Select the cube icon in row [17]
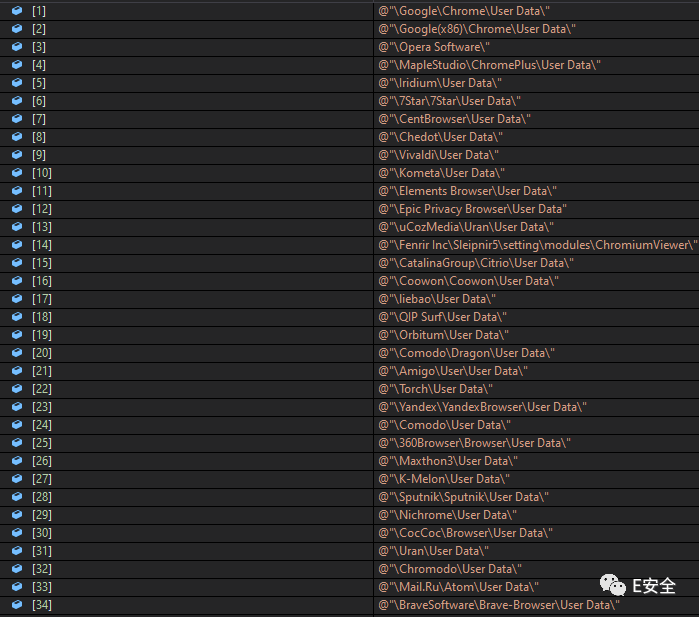The image size is (699, 617). (17, 299)
